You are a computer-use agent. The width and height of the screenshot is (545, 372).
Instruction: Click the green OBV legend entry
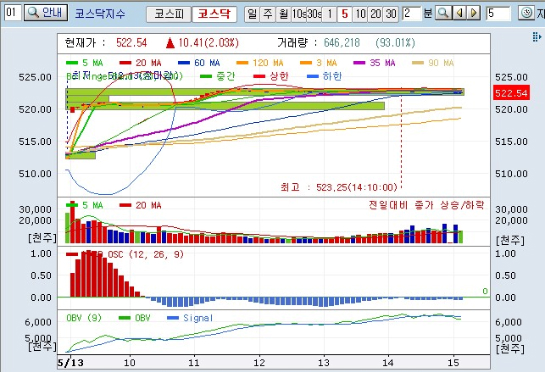[134, 318]
